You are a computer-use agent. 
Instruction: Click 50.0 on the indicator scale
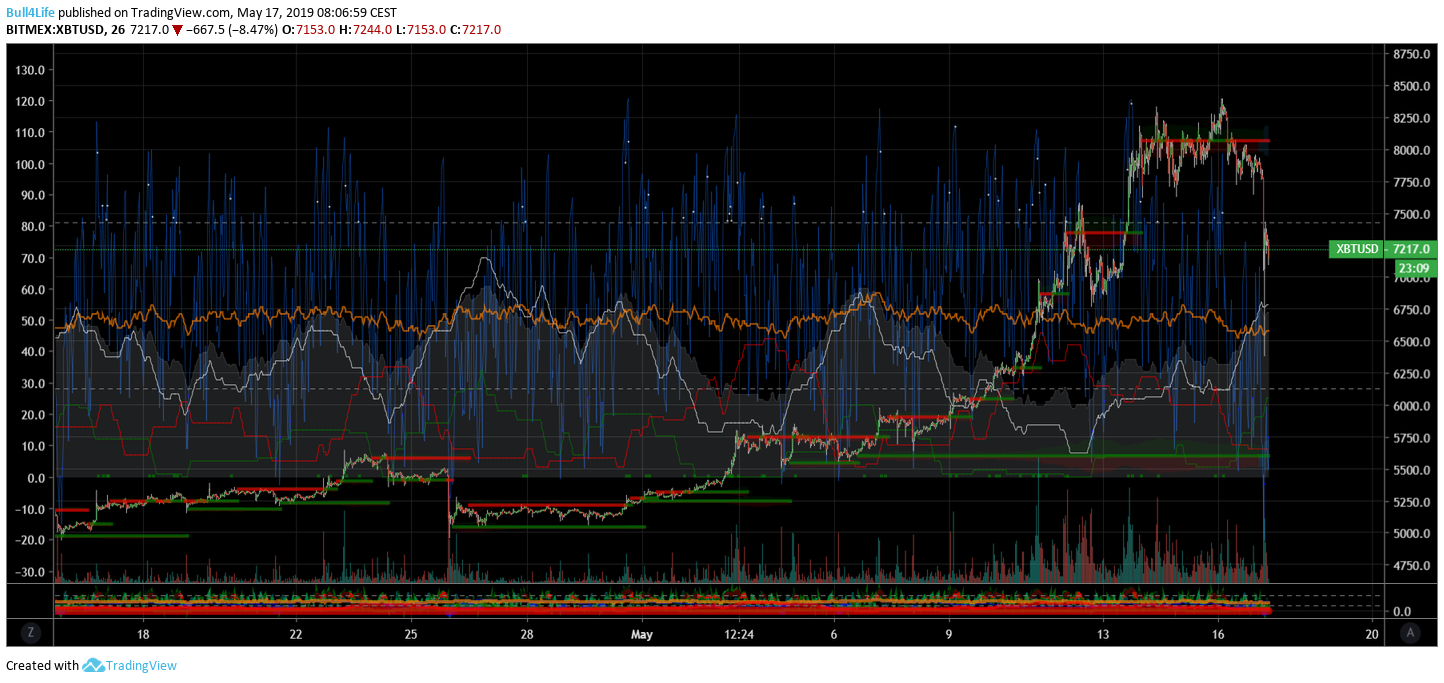coord(34,321)
